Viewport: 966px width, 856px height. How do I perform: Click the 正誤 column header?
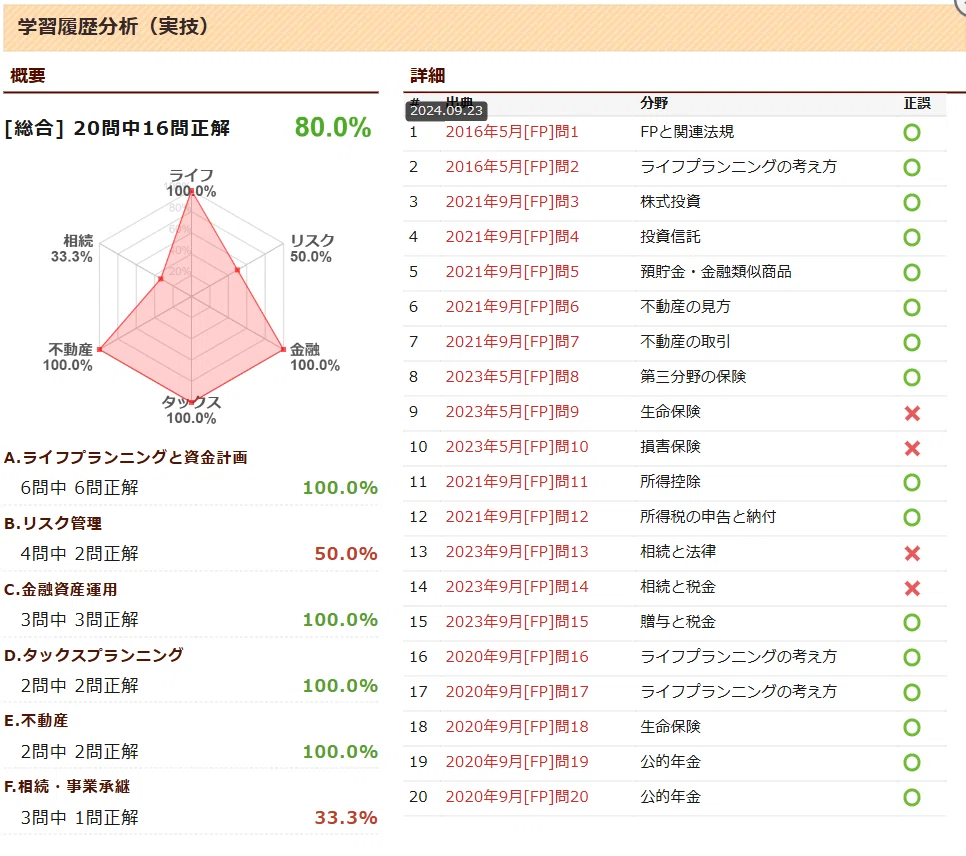(917, 103)
